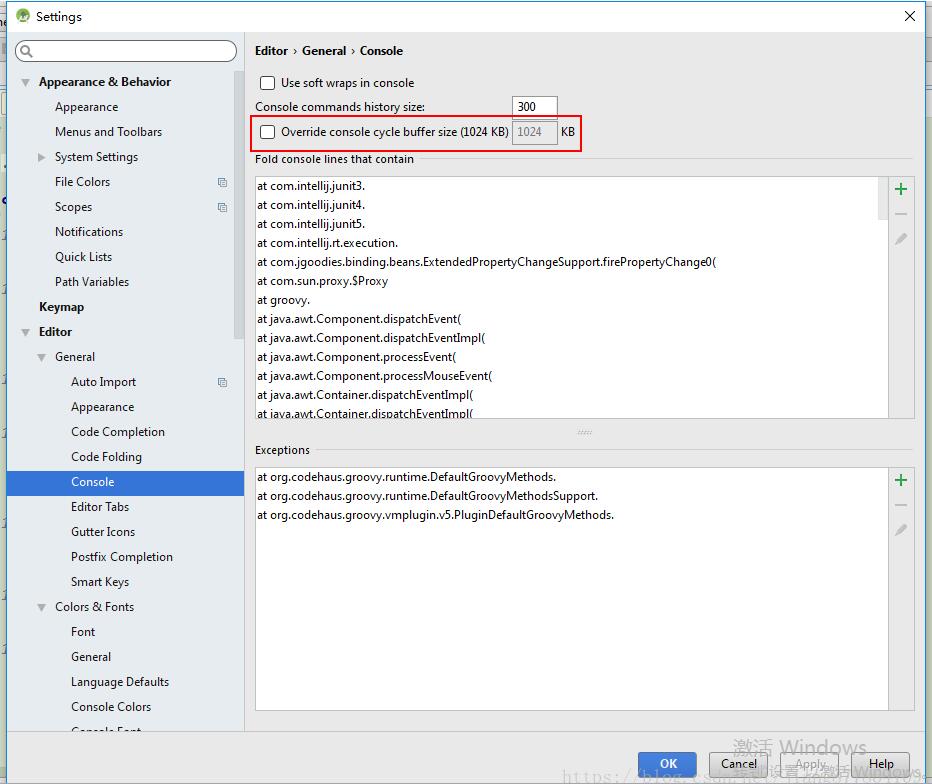Enable Use soft wraps in console
The height and width of the screenshot is (784, 932).
pos(266,83)
